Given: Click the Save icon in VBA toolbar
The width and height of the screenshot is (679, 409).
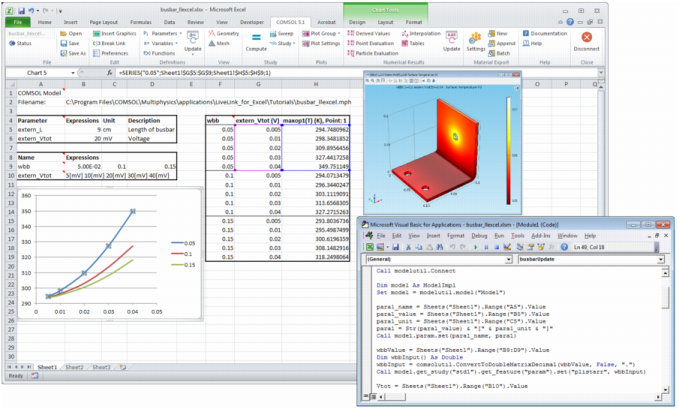Looking at the screenshot, I should pos(395,247).
